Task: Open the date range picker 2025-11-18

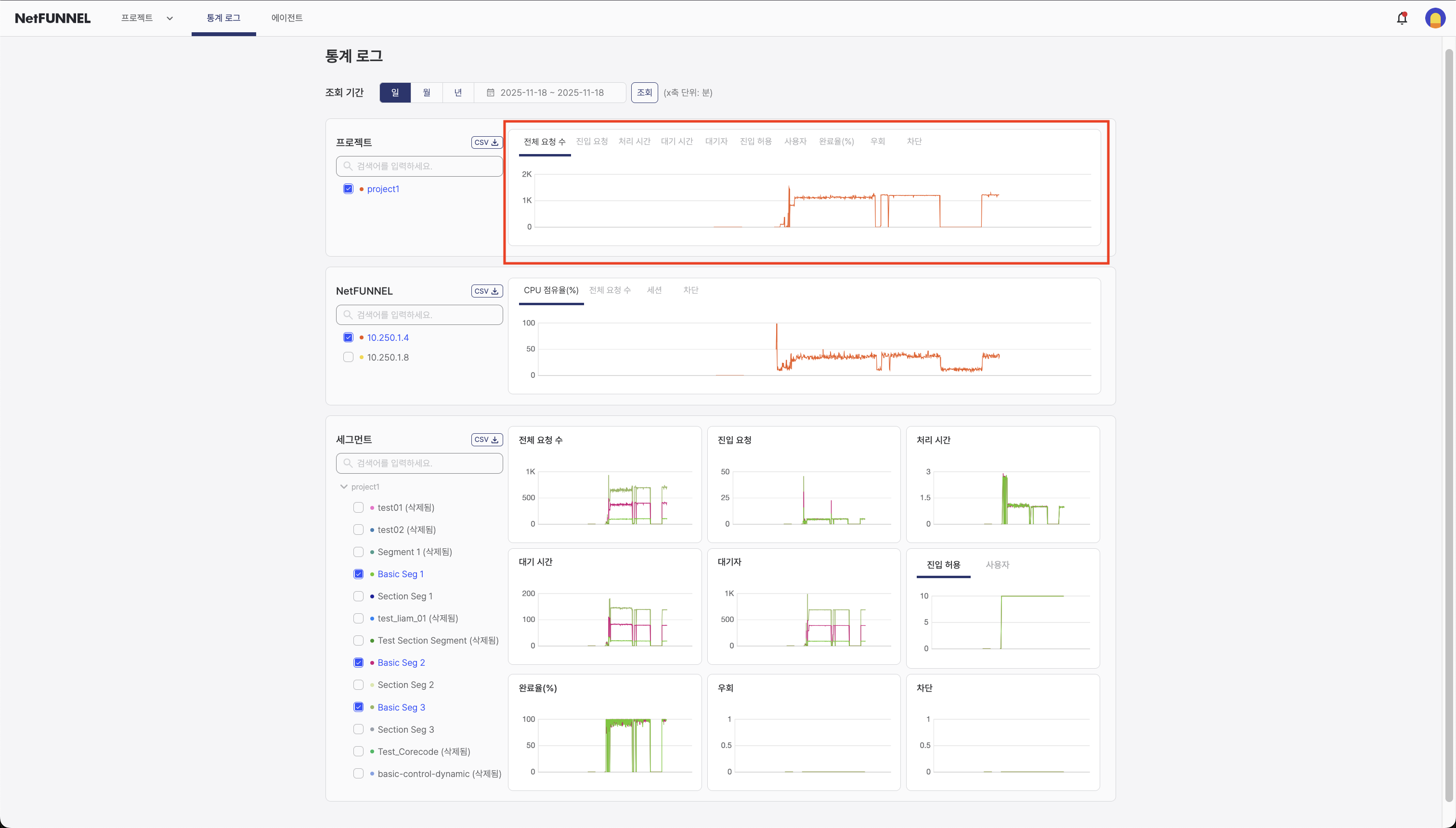Action: pyautogui.click(x=552, y=93)
